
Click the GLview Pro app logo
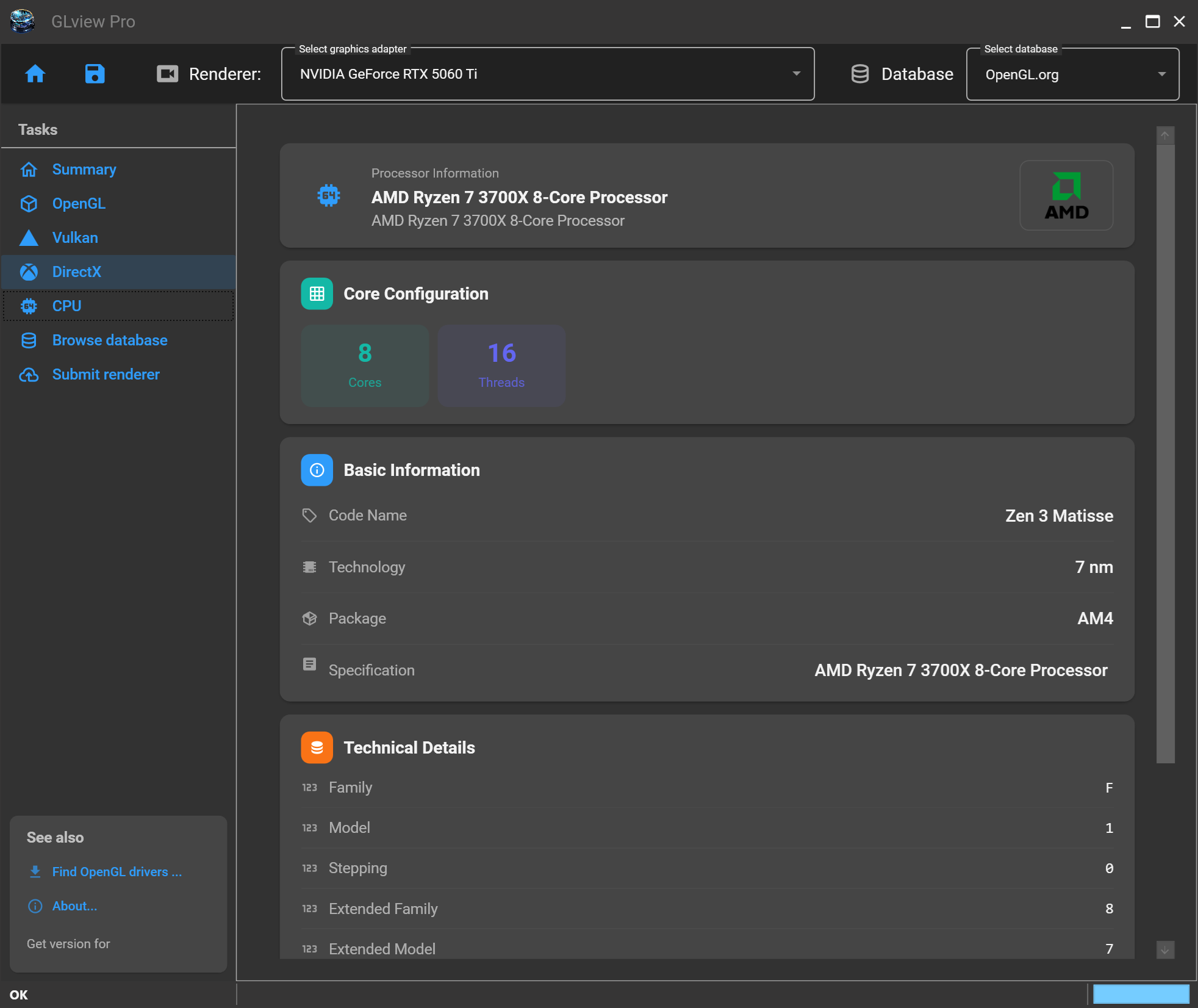(23, 21)
